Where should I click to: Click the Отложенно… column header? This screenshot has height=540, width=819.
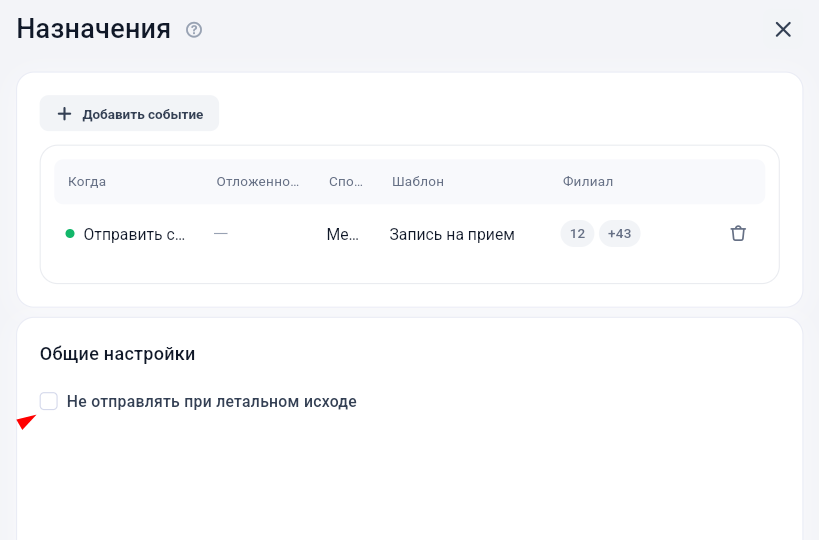tap(258, 182)
